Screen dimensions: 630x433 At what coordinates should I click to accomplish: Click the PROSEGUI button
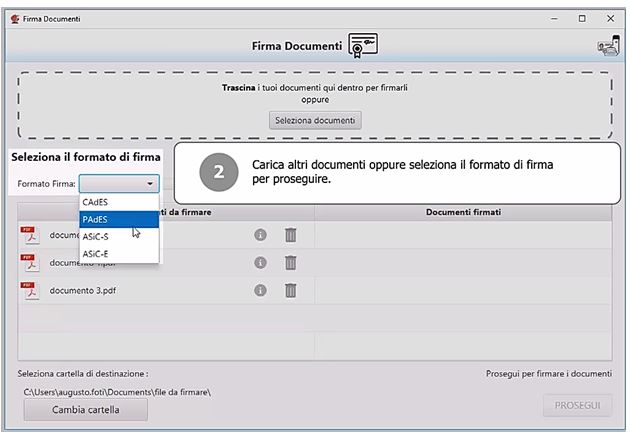(577, 405)
